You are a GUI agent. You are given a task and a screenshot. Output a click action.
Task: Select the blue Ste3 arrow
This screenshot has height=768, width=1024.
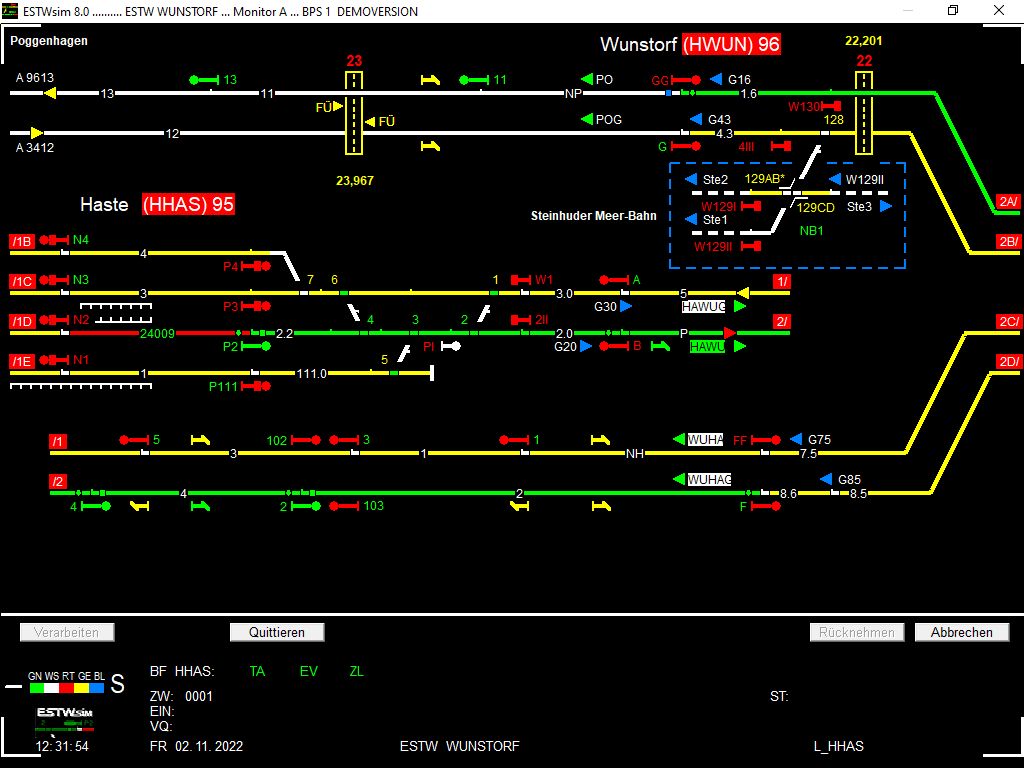[x=886, y=207]
